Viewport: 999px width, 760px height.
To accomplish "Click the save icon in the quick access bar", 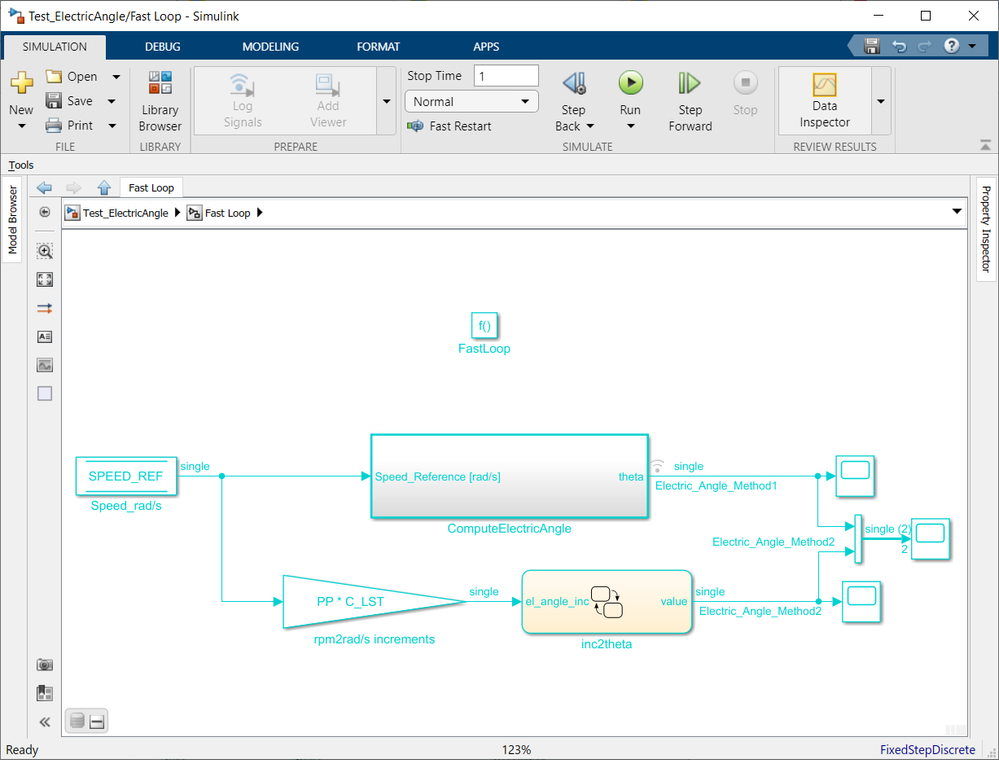I will [872, 46].
